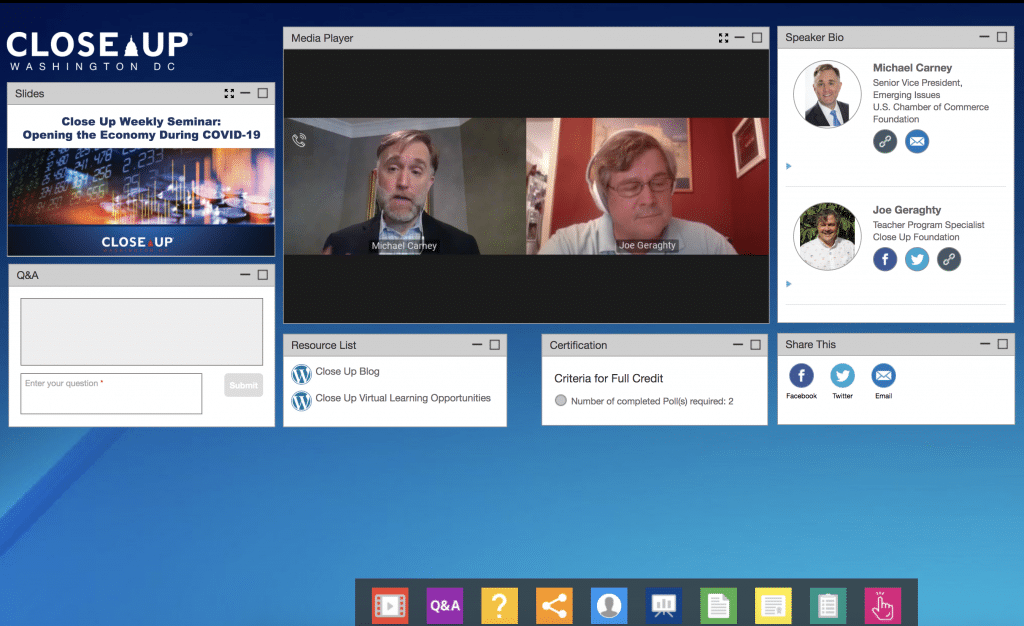Open Joe Geraghty's Twitter profile icon

pyautogui.click(x=917, y=259)
